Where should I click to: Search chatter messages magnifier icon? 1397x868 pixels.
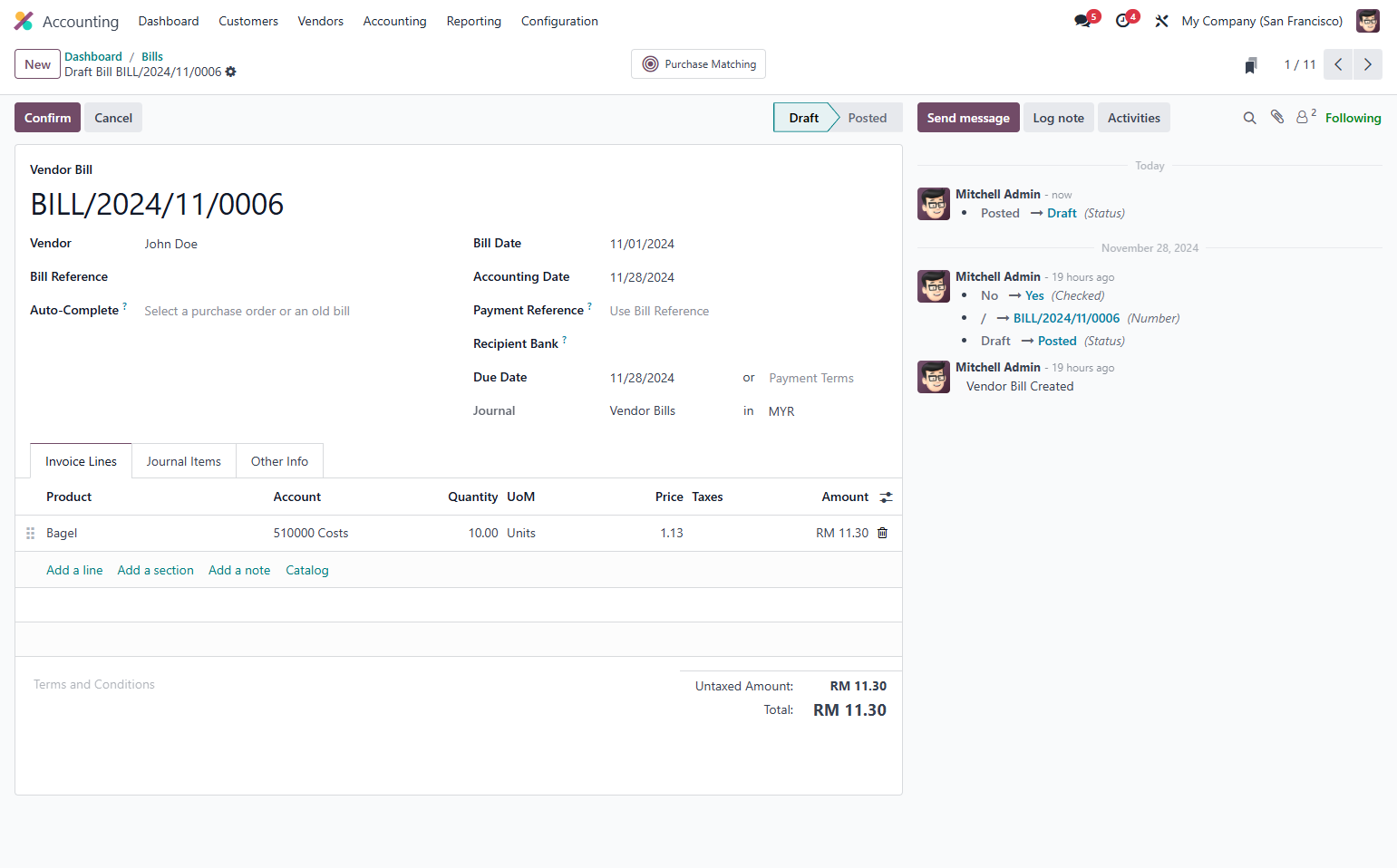tap(1249, 118)
